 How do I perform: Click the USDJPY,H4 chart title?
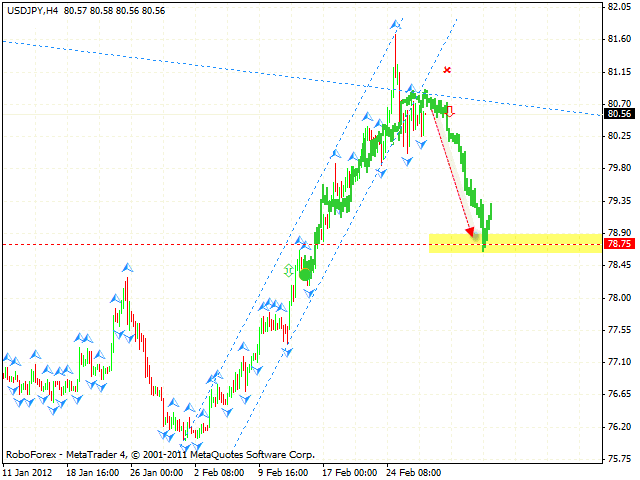tap(33, 8)
